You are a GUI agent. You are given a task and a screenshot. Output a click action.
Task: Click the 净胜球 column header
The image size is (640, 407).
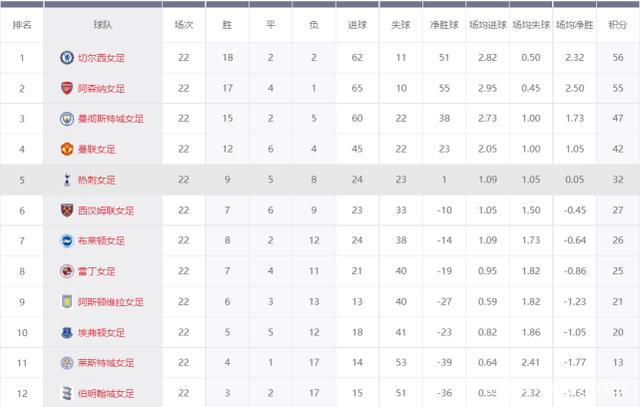[442, 24]
